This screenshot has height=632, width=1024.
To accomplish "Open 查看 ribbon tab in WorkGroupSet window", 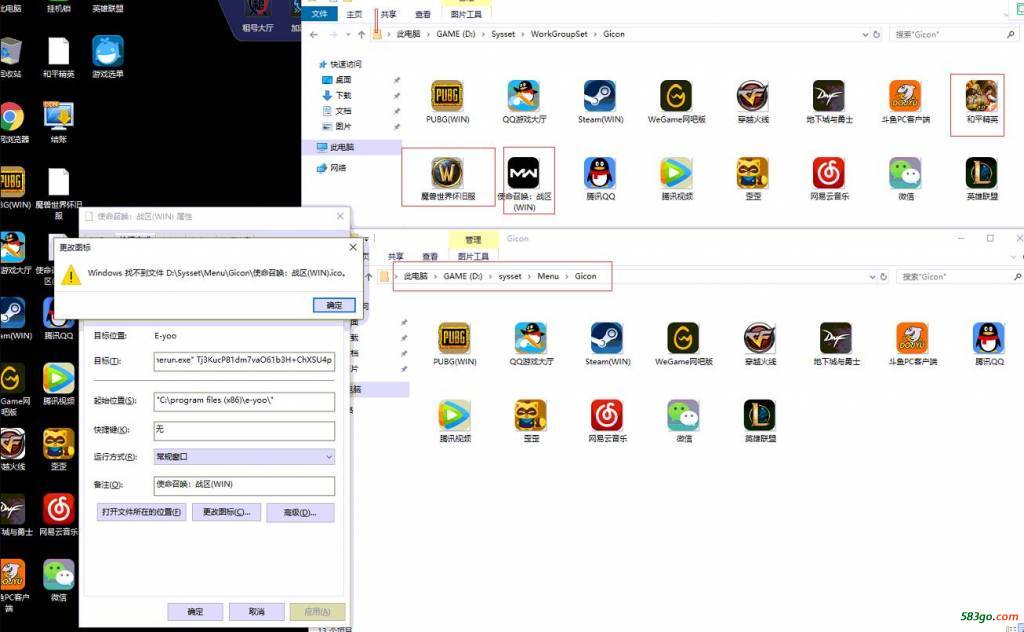I will coord(423,14).
